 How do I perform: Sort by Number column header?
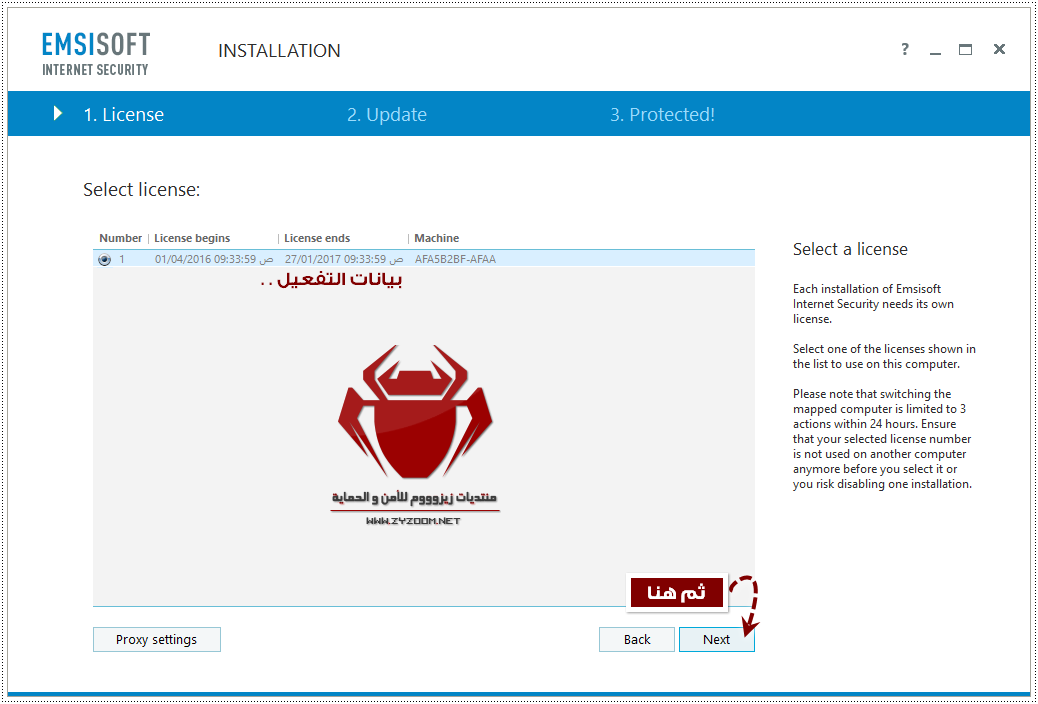coord(120,238)
